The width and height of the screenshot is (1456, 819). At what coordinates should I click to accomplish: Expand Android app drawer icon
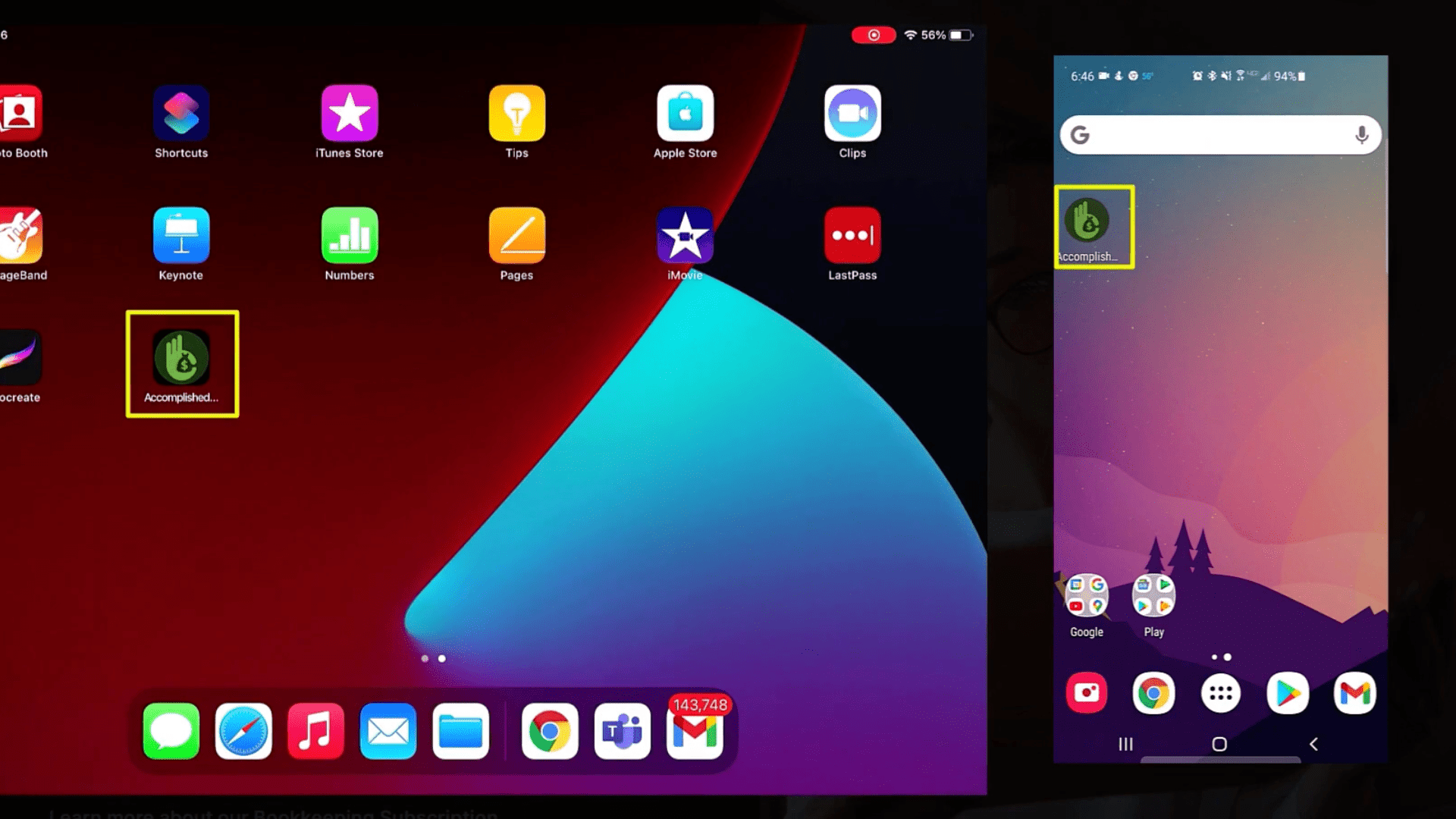(1220, 692)
